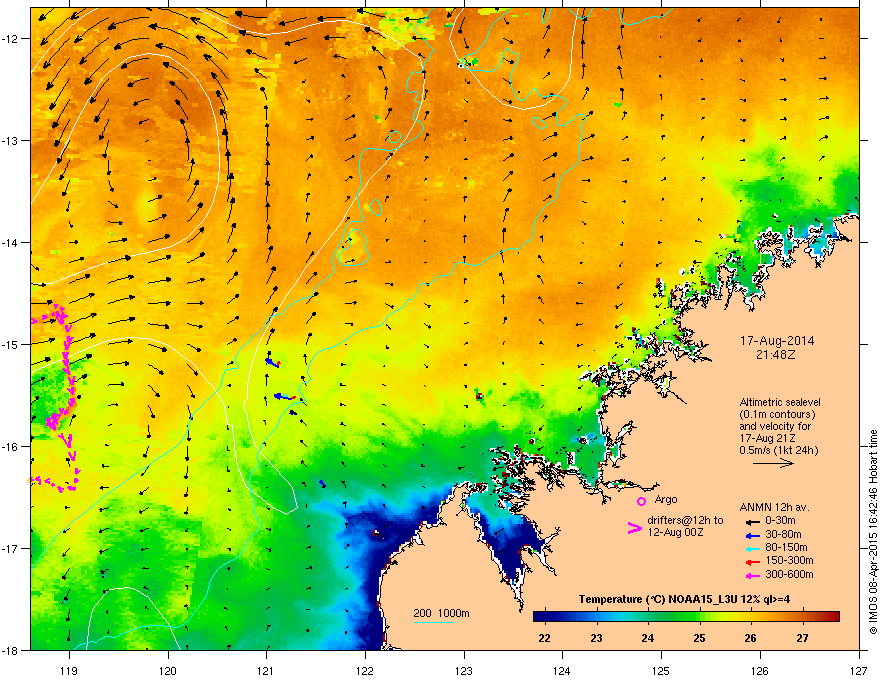
Task: Click the magenta Argo circle marker in legend
Action: click(641, 501)
